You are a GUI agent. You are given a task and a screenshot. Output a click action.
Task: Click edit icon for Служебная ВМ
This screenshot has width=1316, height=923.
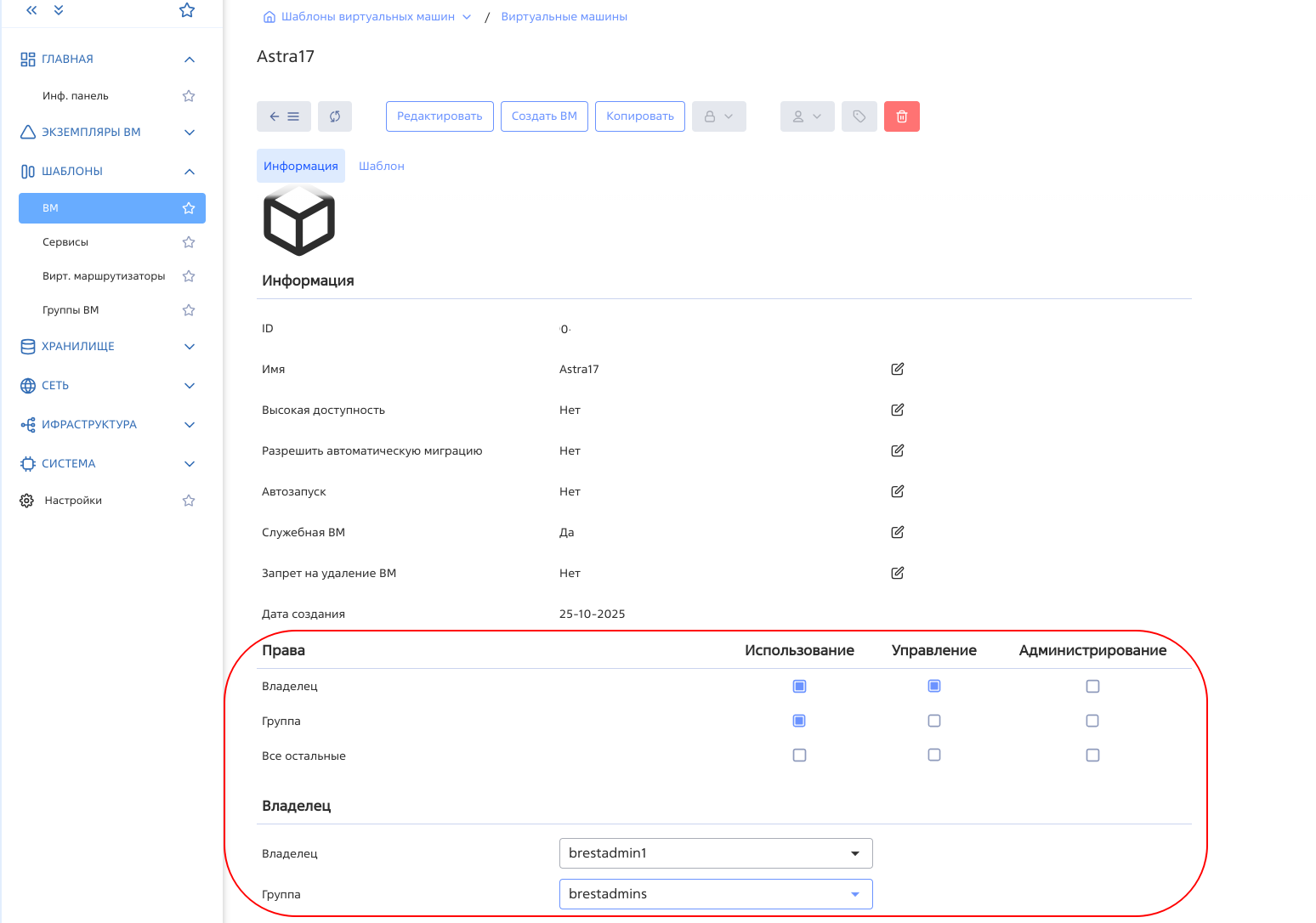[x=897, y=532]
